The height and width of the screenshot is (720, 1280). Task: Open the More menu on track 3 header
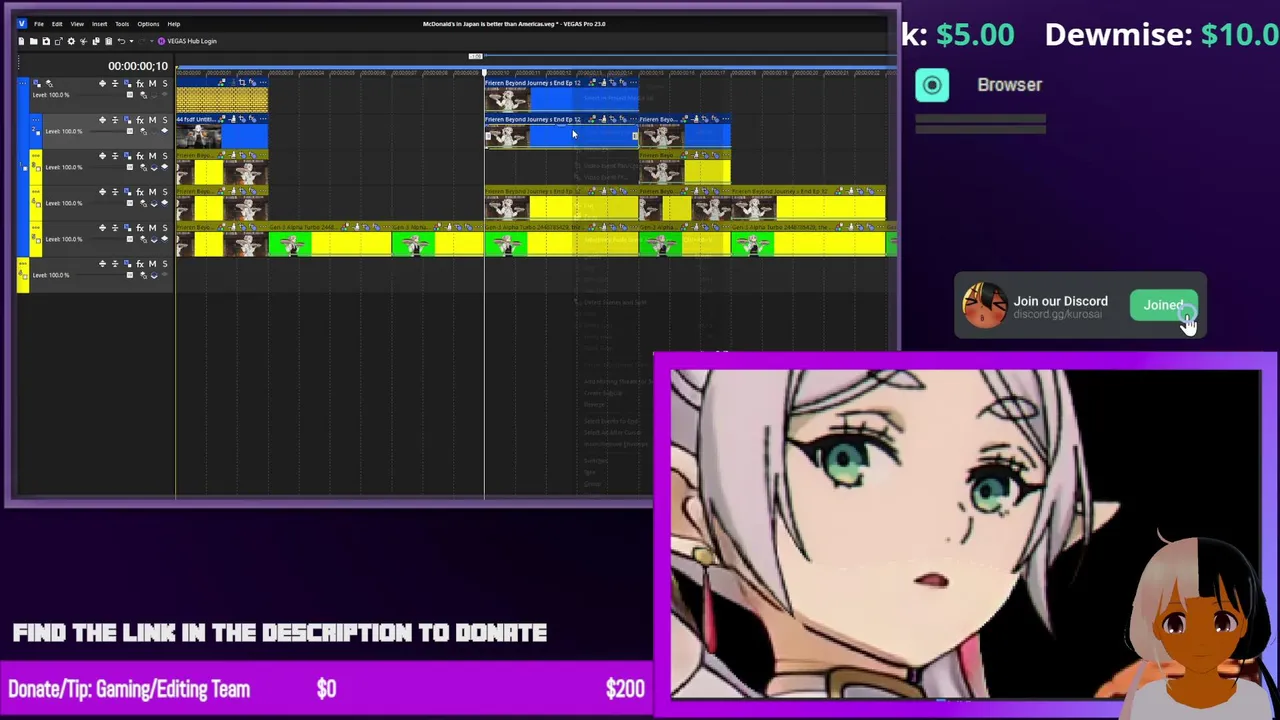click(36, 156)
